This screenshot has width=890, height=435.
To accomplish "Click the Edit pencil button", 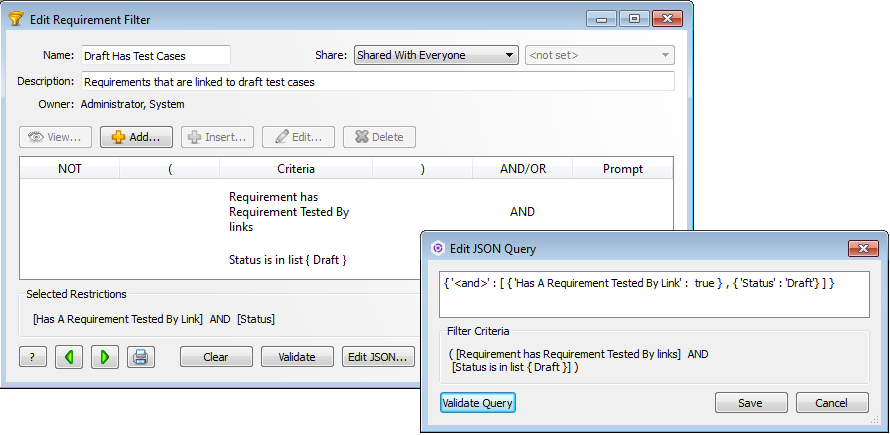I will click(x=298, y=137).
